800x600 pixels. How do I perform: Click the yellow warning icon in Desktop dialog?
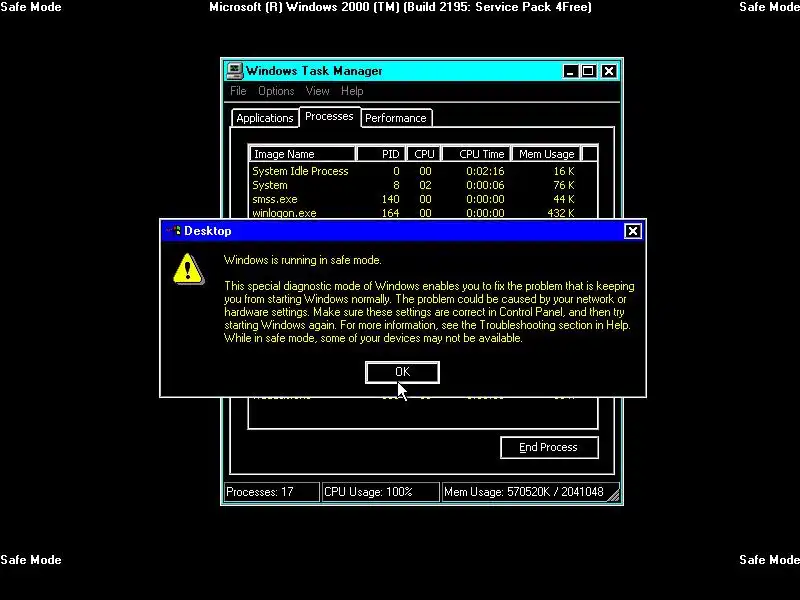click(188, 269)
